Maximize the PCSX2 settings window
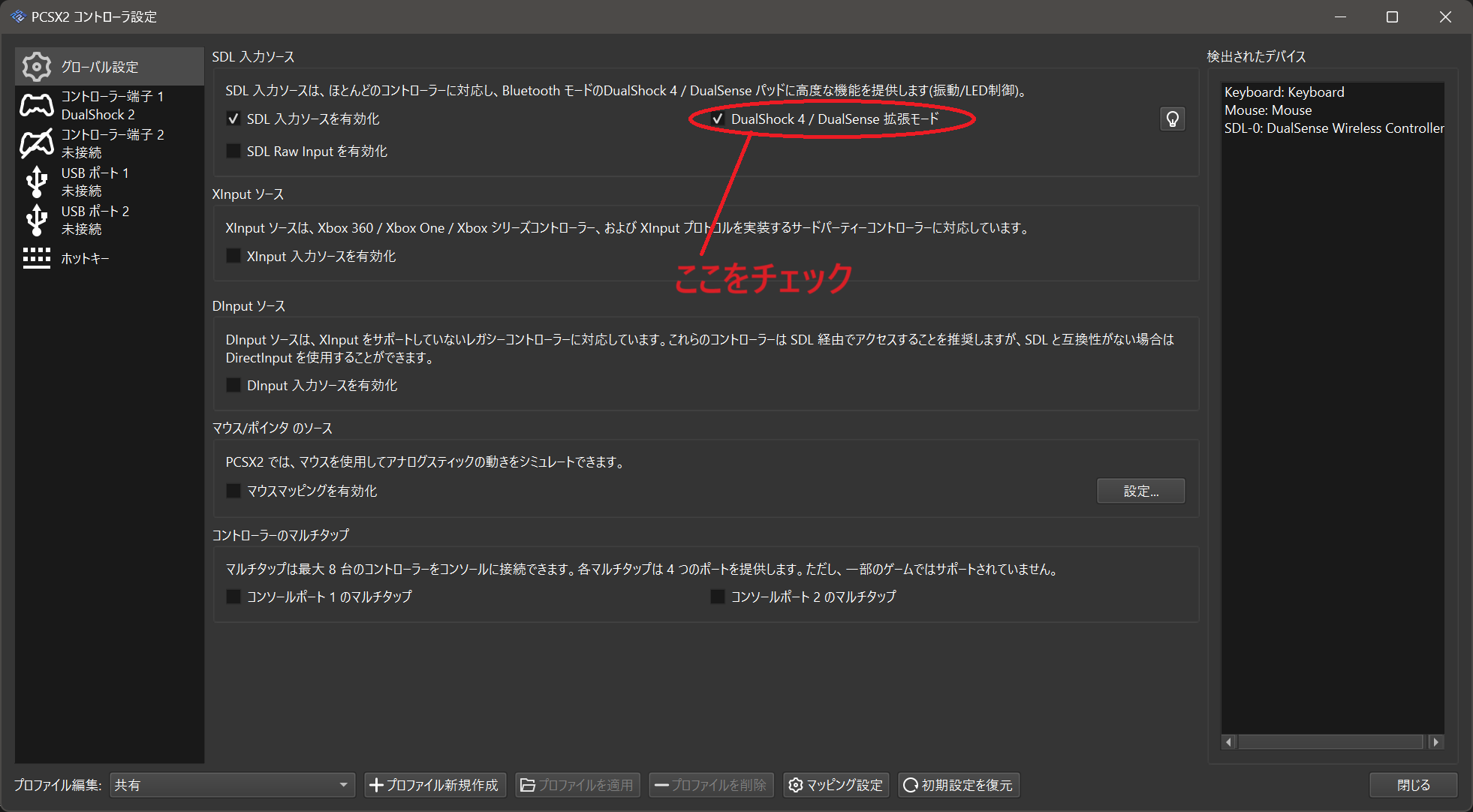This screenshot has height=812, width=1473. pyautogui.click(x=1392, y=17)
